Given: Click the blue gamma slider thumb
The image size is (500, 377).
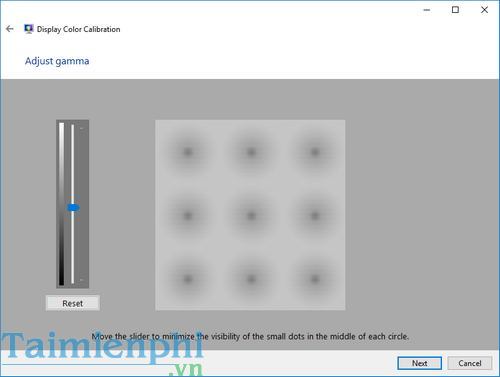Looking at the screenshot, I should click(73, 208).
